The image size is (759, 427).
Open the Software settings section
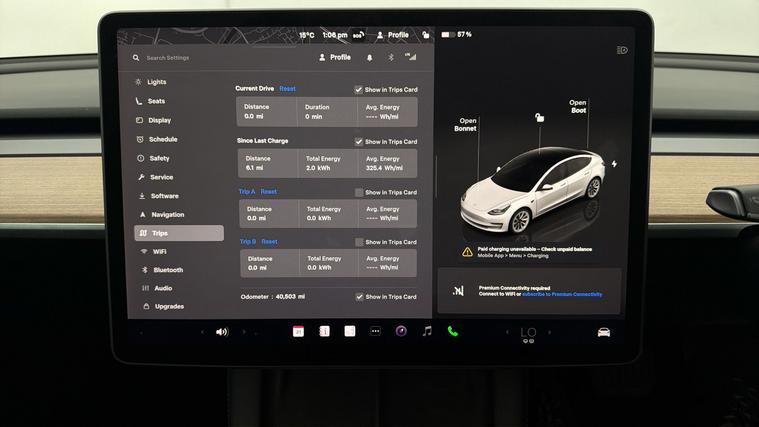pos(164,196)
